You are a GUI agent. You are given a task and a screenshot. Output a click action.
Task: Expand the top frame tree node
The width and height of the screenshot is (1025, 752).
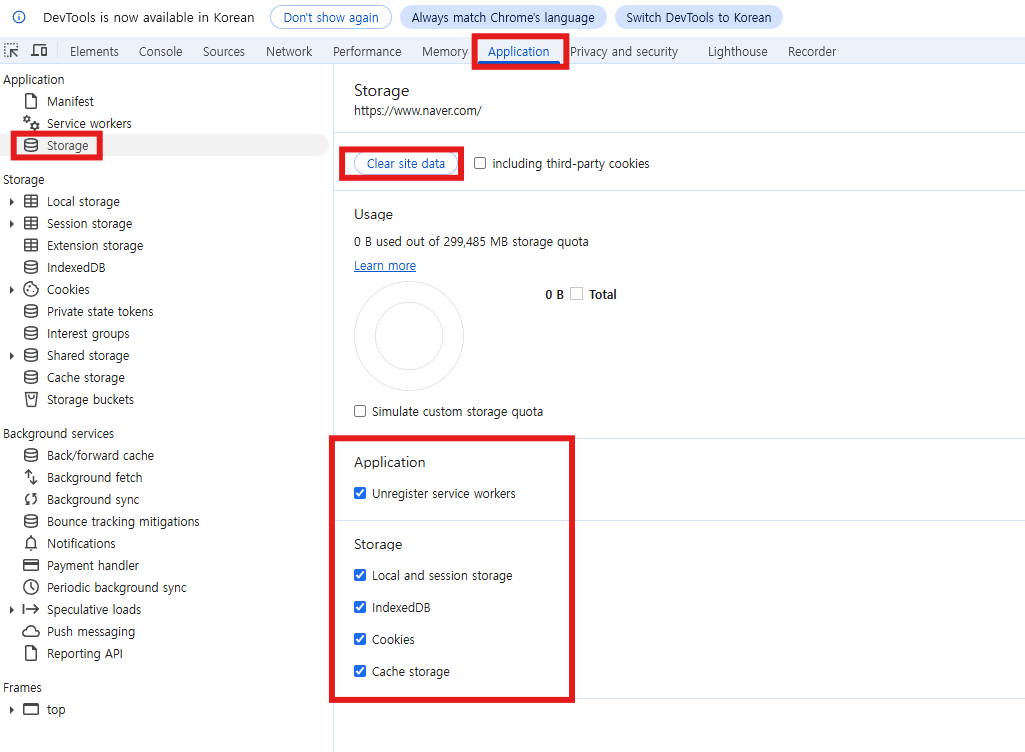11,709
